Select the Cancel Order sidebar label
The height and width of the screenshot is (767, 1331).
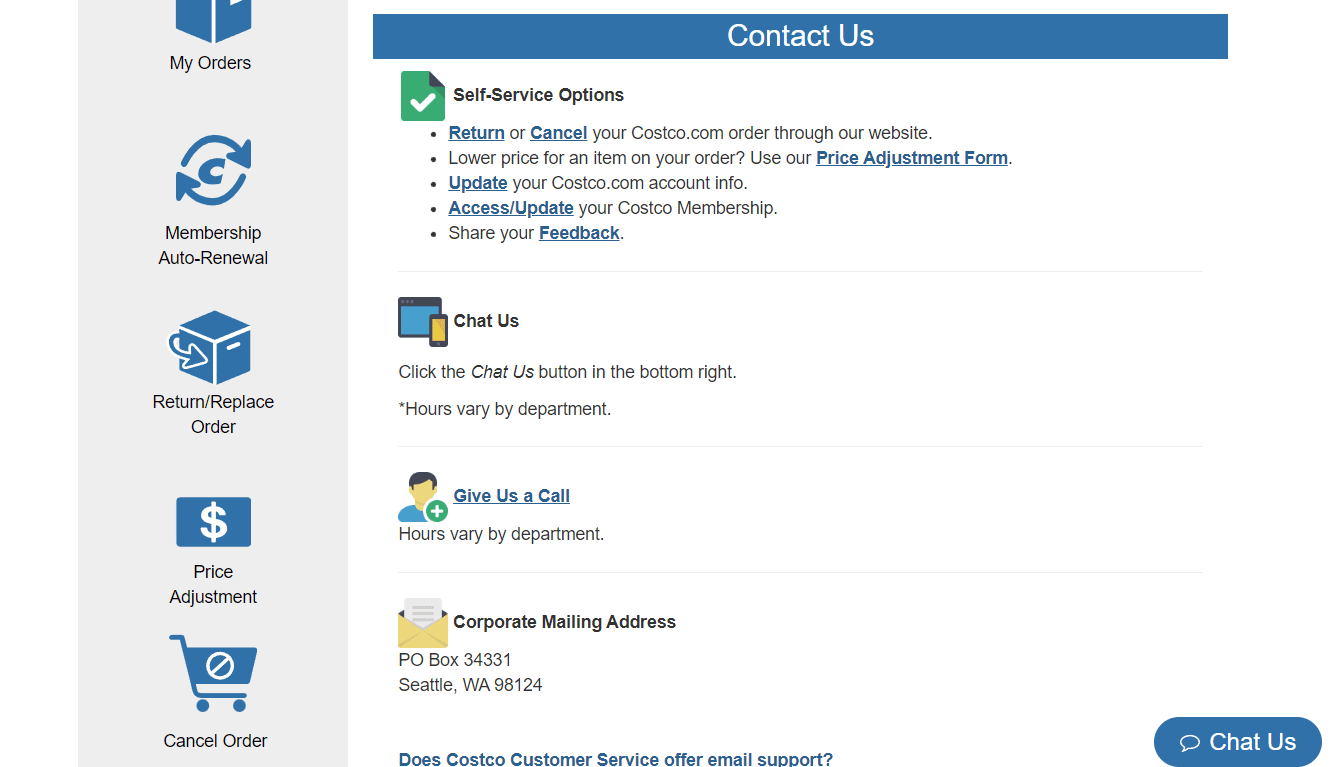[x=215, y=741]
